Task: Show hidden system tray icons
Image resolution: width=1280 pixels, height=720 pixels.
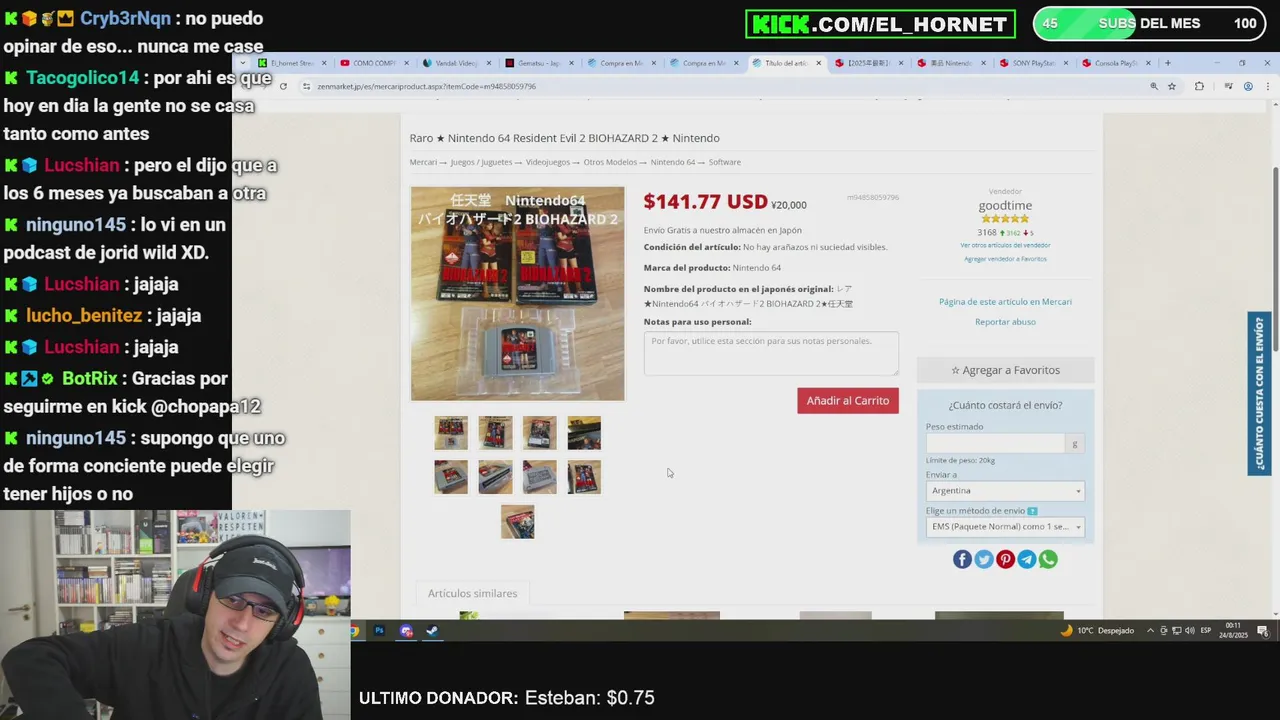Action: [1150, 631]
